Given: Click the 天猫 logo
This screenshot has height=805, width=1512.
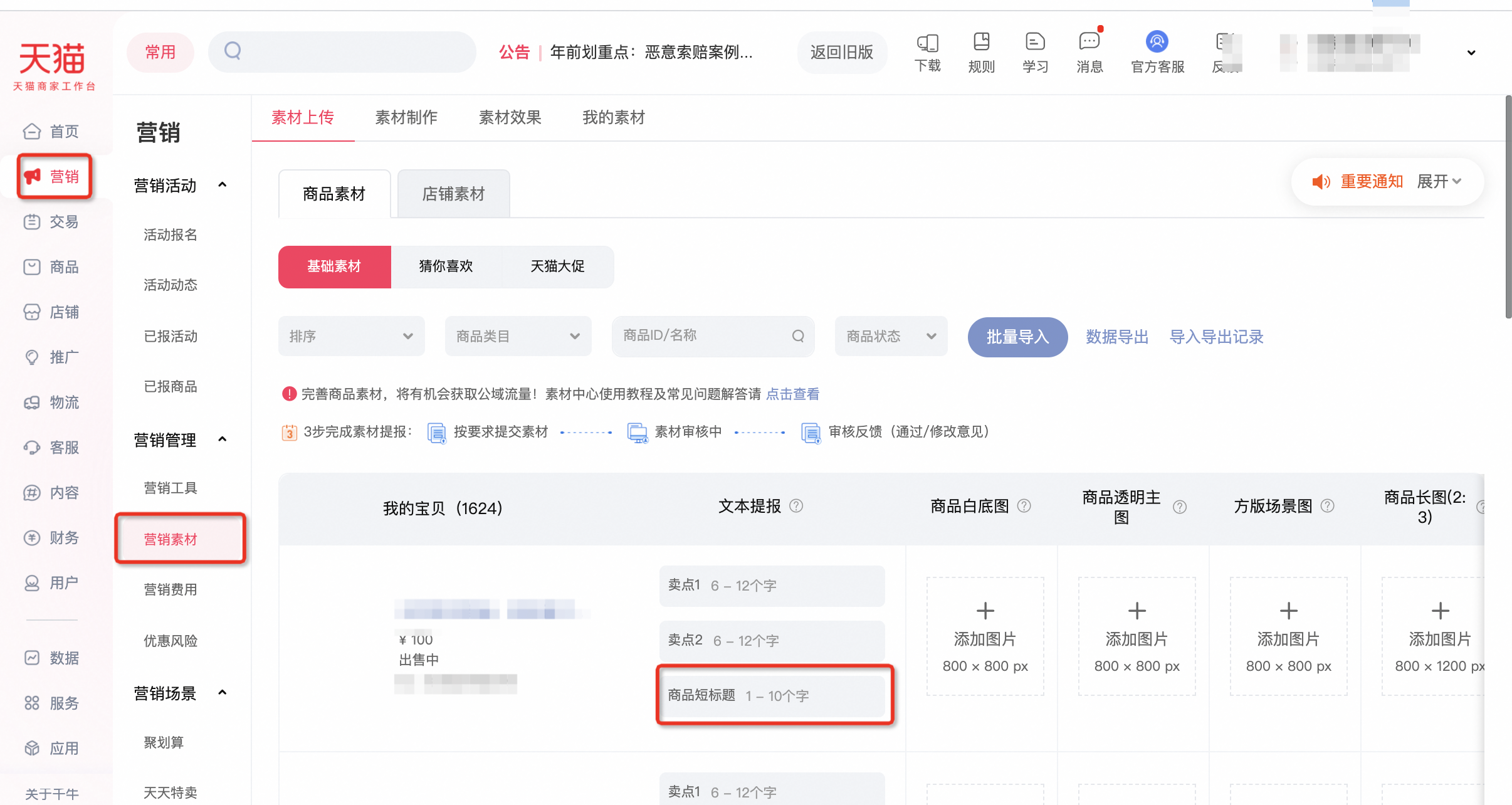Looking at the screenshot, I should 54,66.
